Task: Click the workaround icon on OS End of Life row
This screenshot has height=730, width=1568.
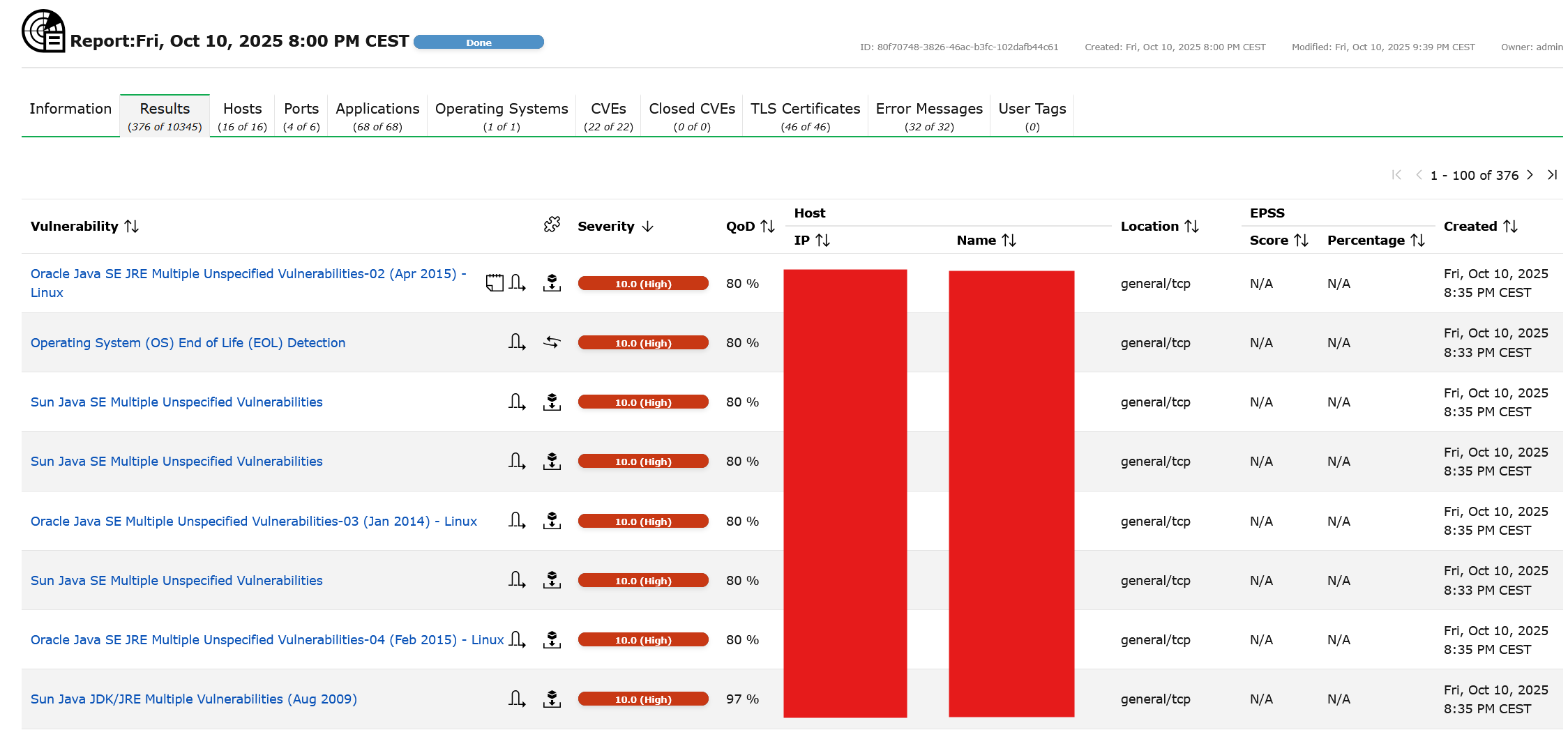Action: (x=552, y=342)
